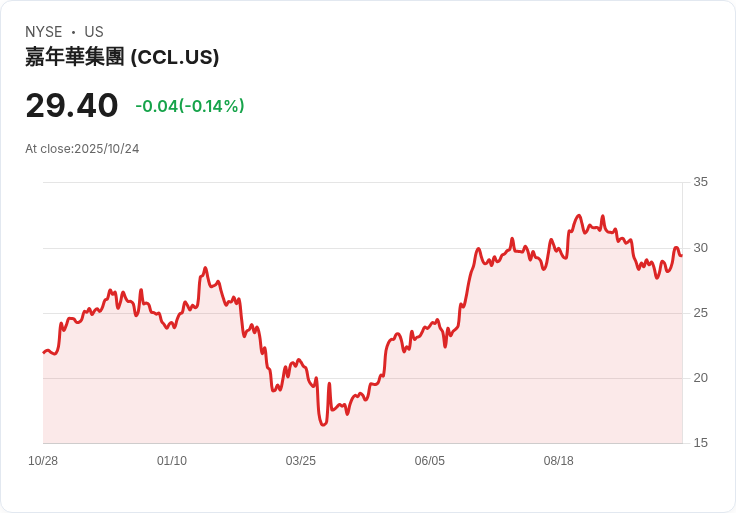Click the chart's lowest point near April

(323, 425)
